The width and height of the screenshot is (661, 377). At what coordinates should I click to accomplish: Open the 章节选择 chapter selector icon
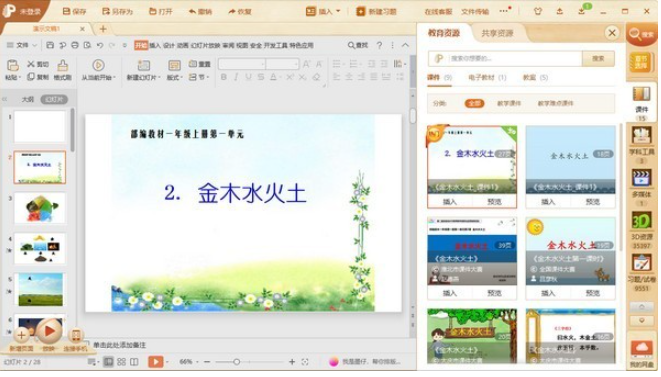pyautogui.click(x=641, y=63)
